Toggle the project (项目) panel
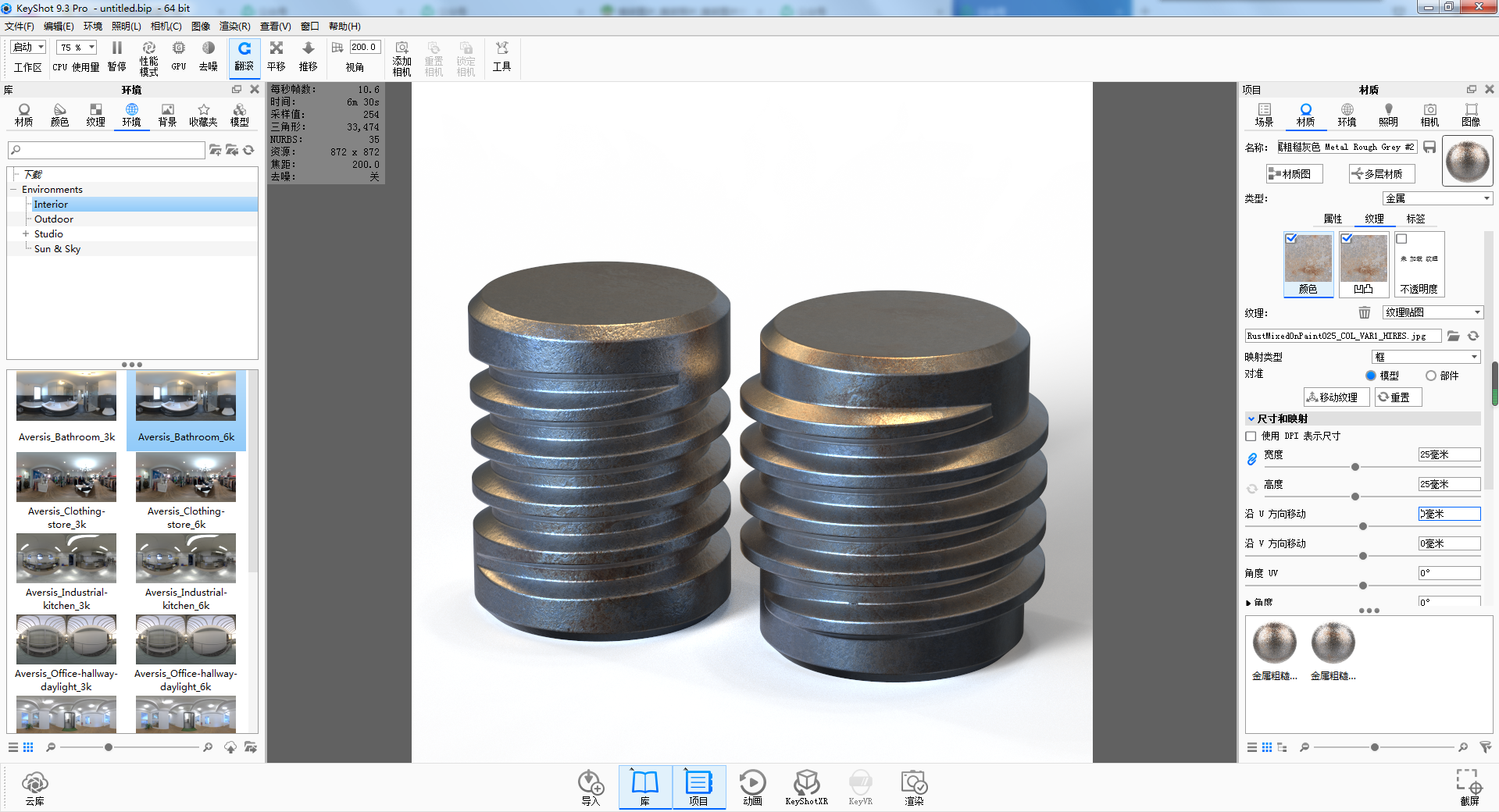1499x812 pixels. tap(698, 788)
